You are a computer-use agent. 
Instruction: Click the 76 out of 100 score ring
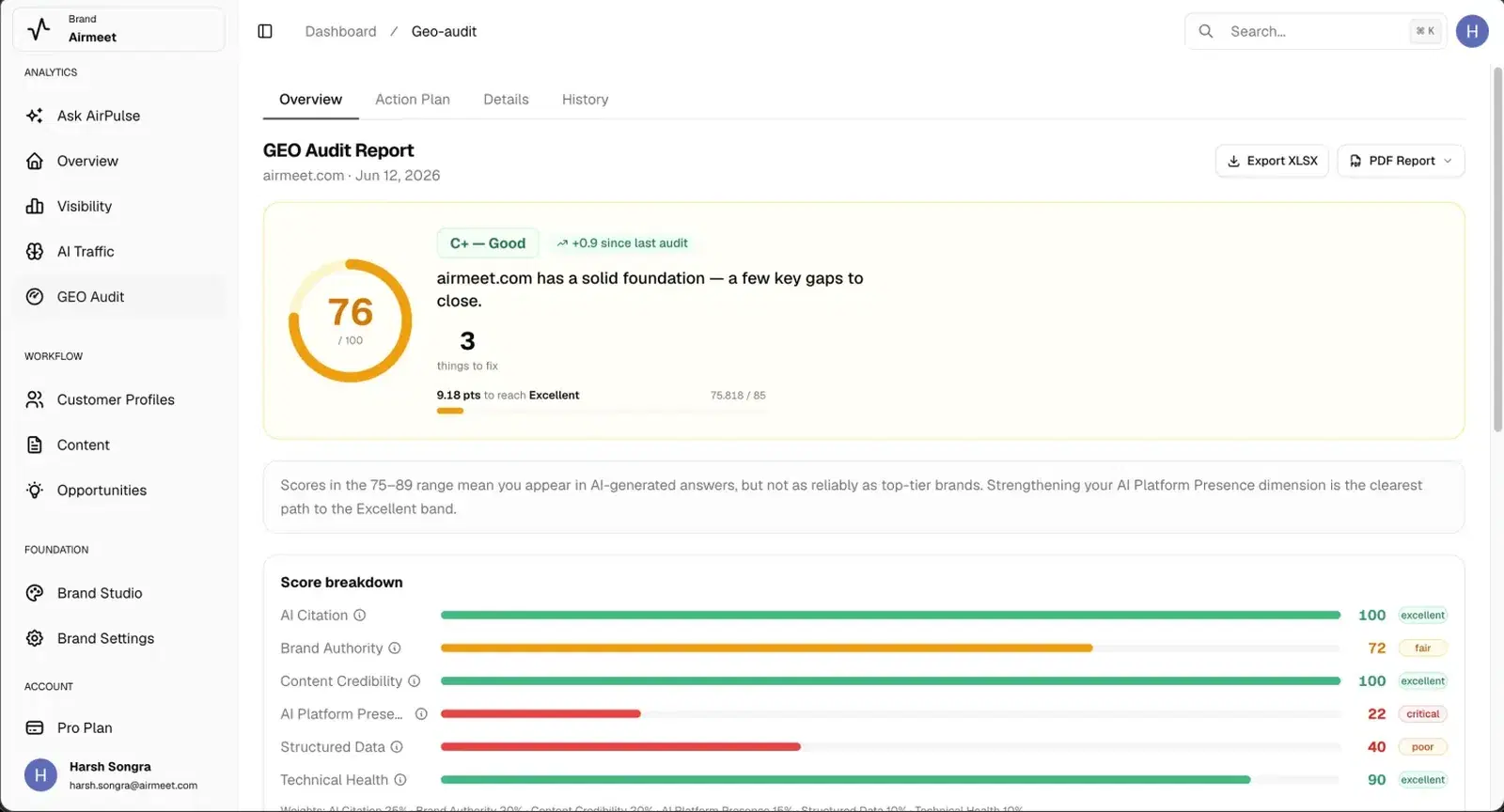click(x=350, y=320)
